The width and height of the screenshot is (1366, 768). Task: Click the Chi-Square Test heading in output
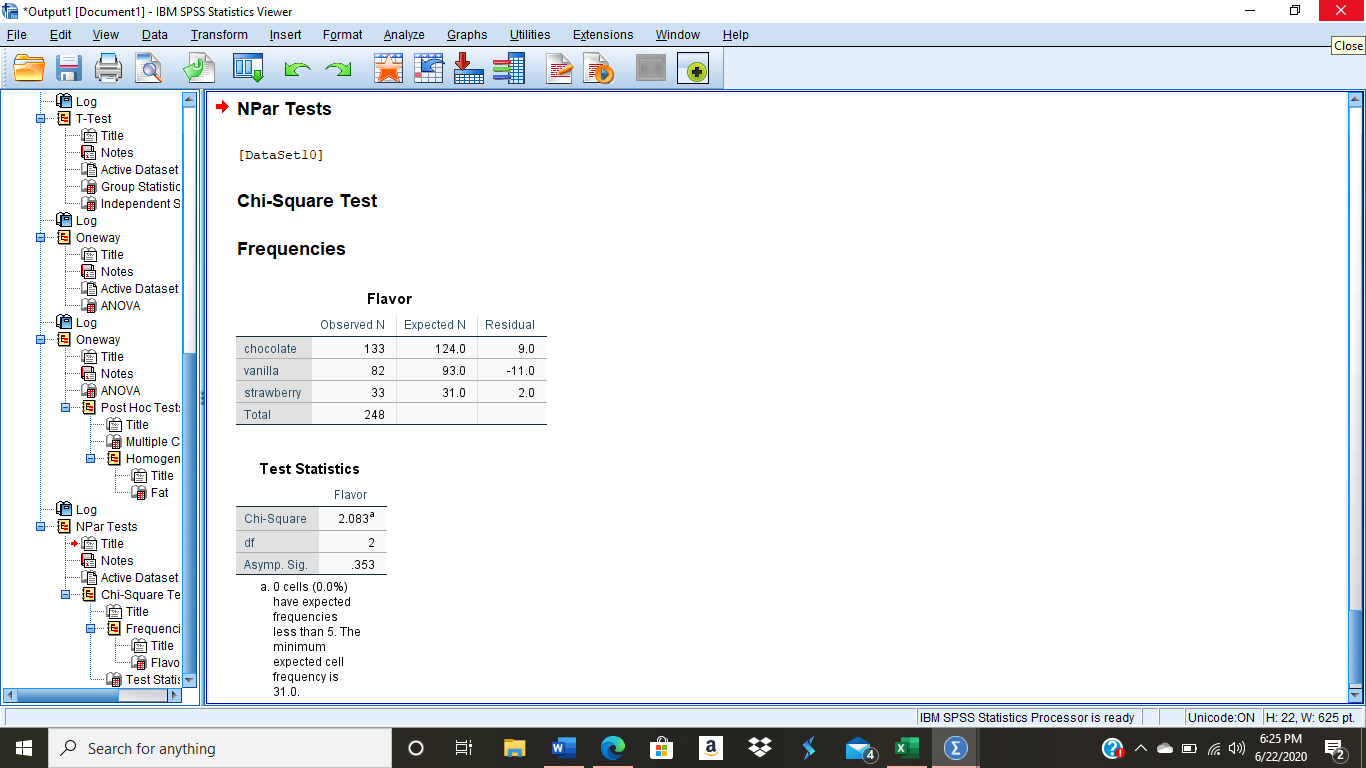307,201
